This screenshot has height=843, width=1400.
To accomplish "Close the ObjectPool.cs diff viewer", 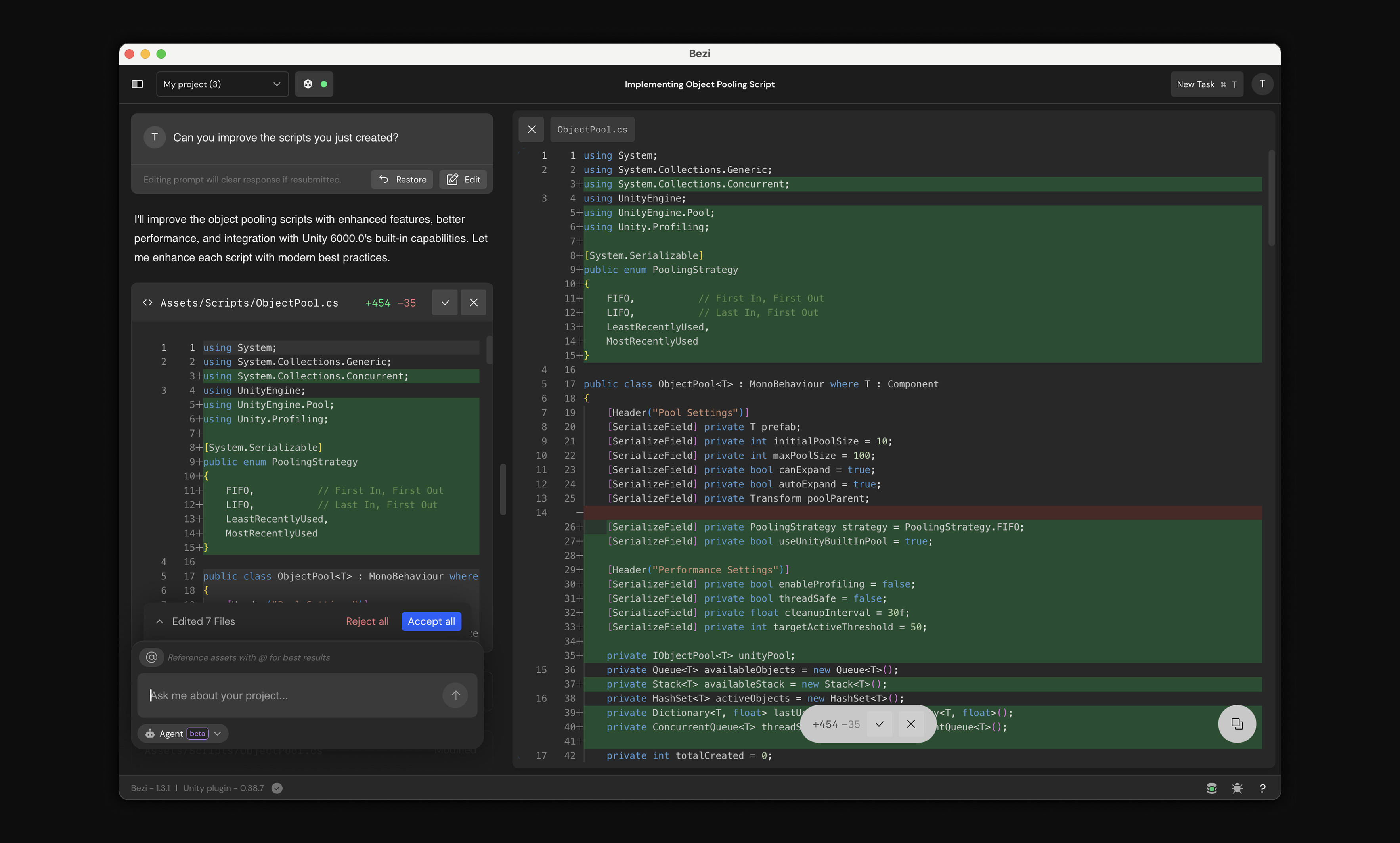I will pyautogui.click(x=532, y=130).
